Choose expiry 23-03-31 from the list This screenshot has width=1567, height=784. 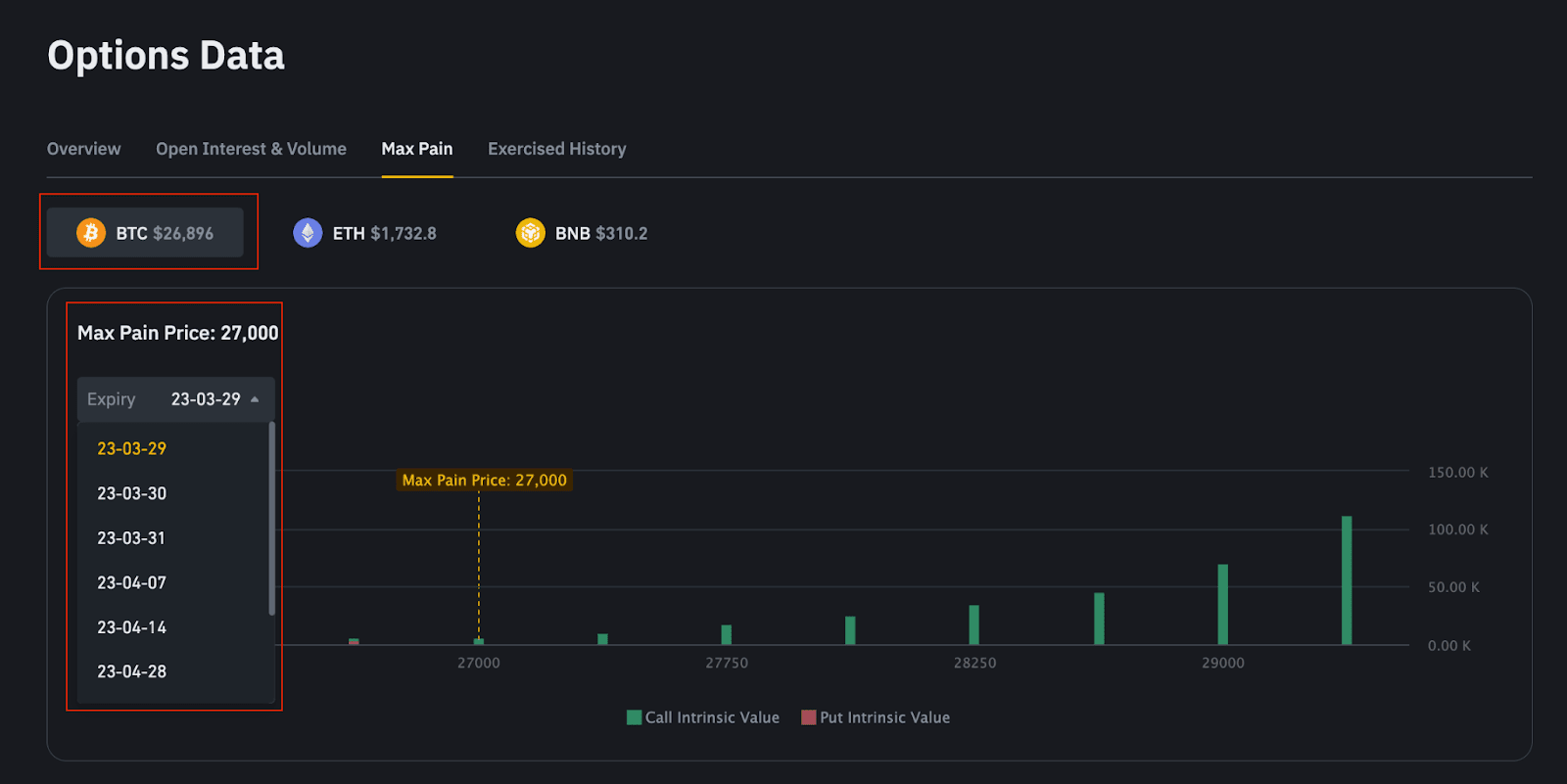click(x=131, y=538)
